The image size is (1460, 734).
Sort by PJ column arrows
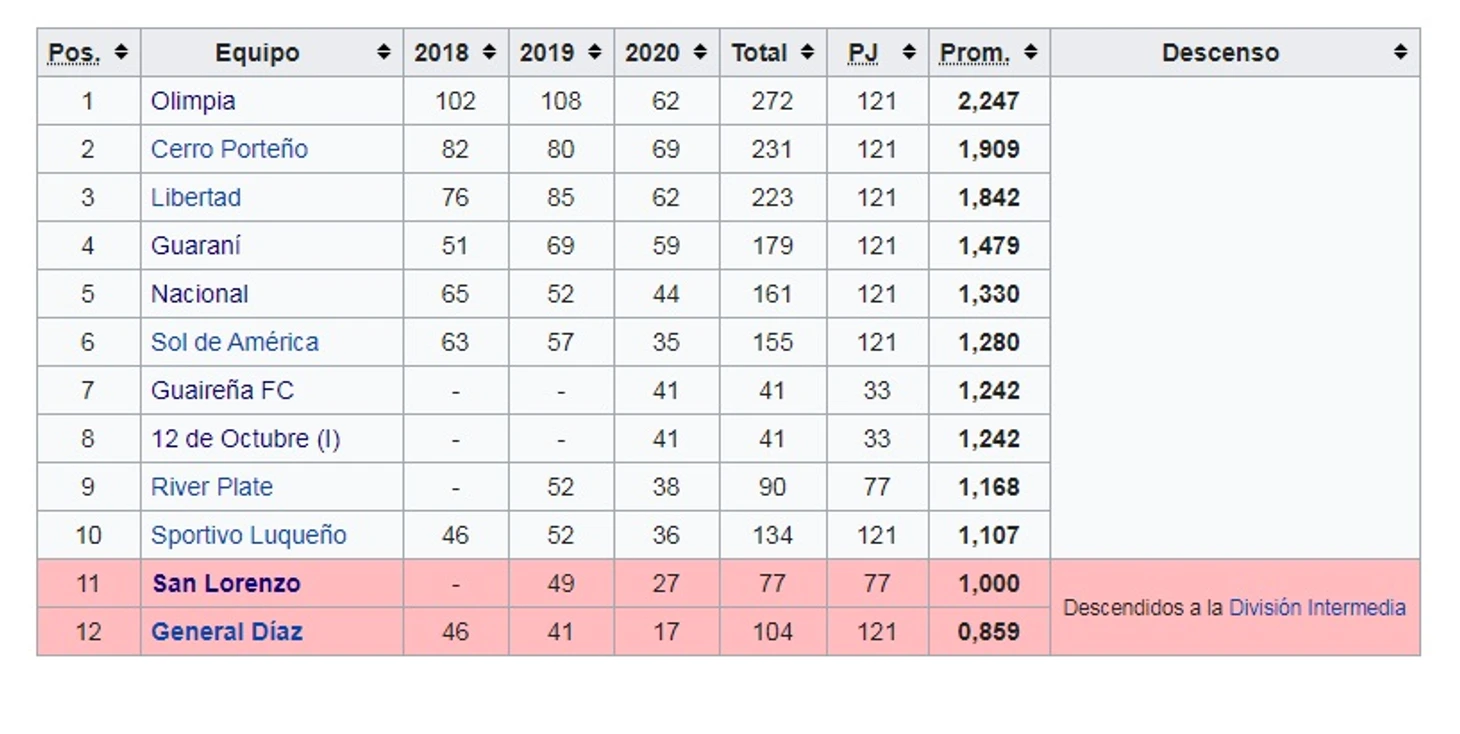(x=908, y=53)
